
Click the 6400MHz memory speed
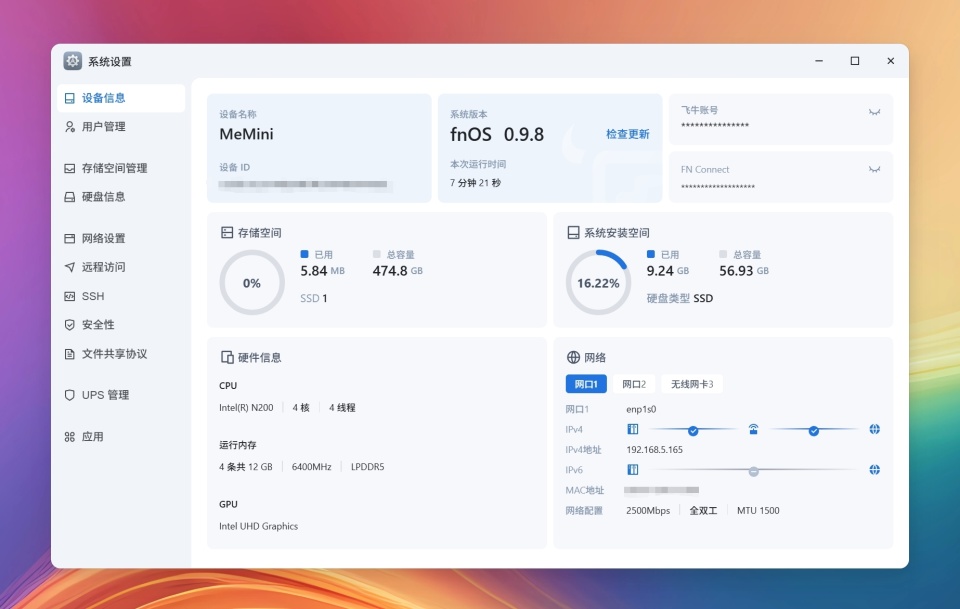312,467
